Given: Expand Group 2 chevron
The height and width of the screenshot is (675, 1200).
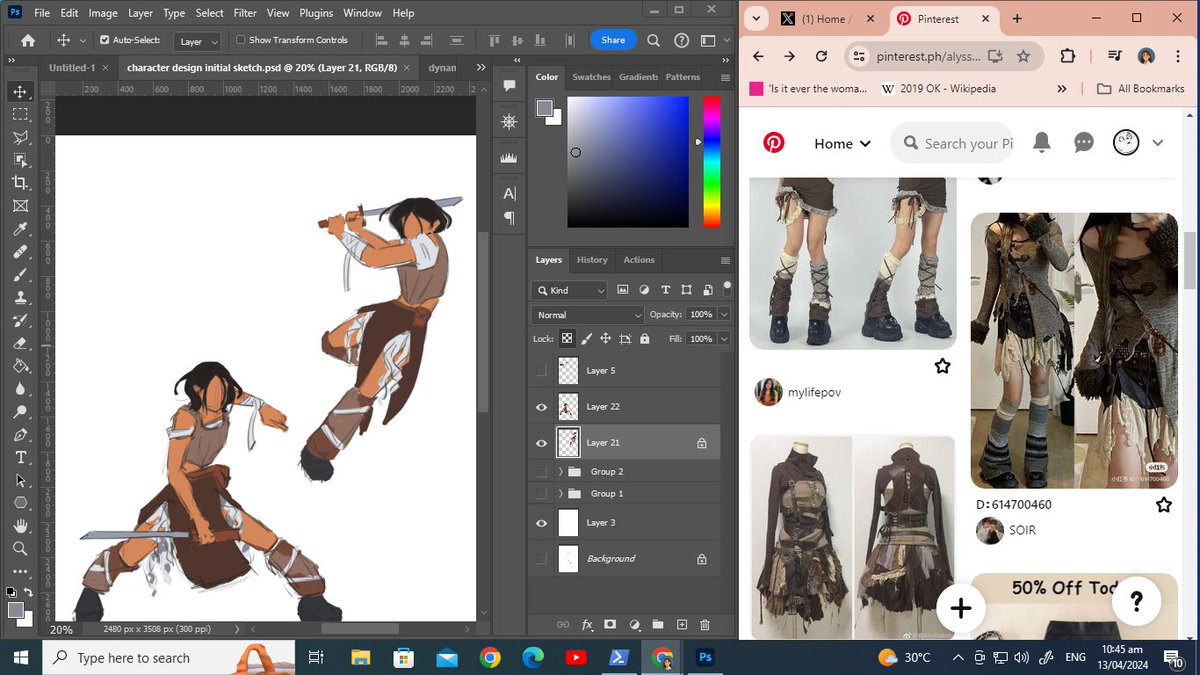Looking at the screenshot, I should point(560,471).
